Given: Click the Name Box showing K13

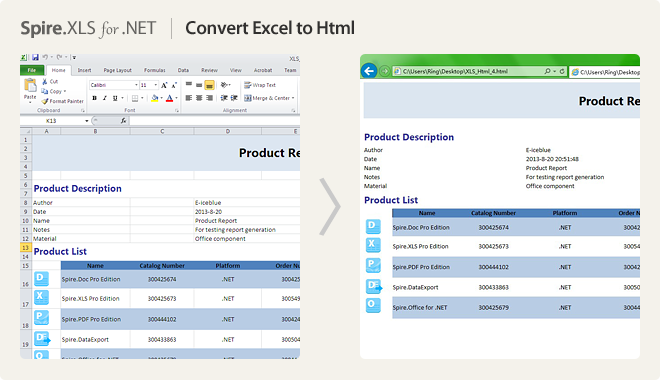Looking at the screenshot, I should (x=51, y=121).
